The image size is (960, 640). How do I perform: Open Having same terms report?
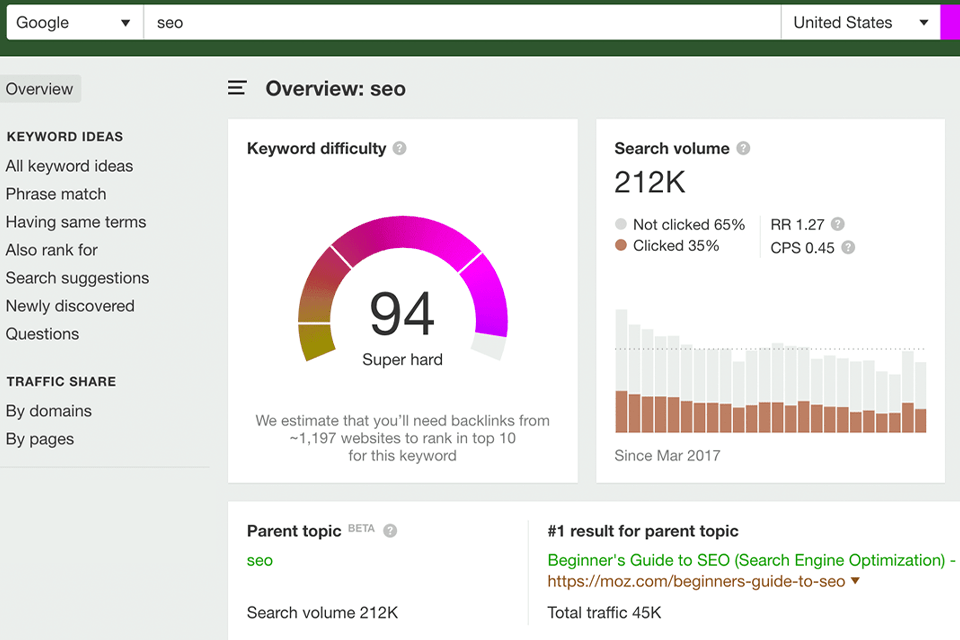(76, 222)
